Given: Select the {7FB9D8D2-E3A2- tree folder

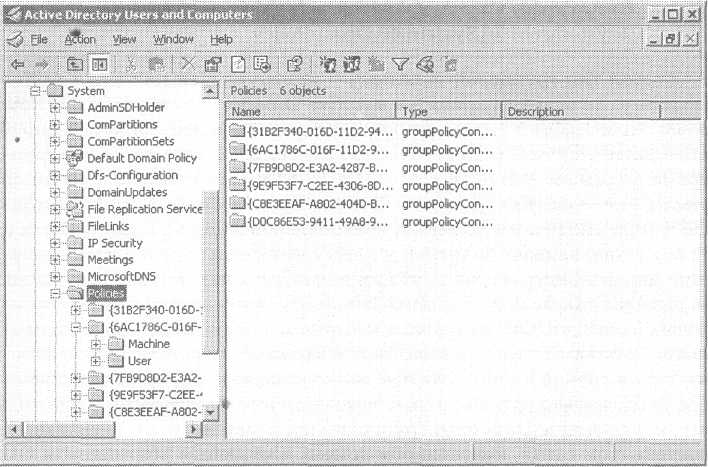Looking at the screenshot, I should (x=155, y=378).
